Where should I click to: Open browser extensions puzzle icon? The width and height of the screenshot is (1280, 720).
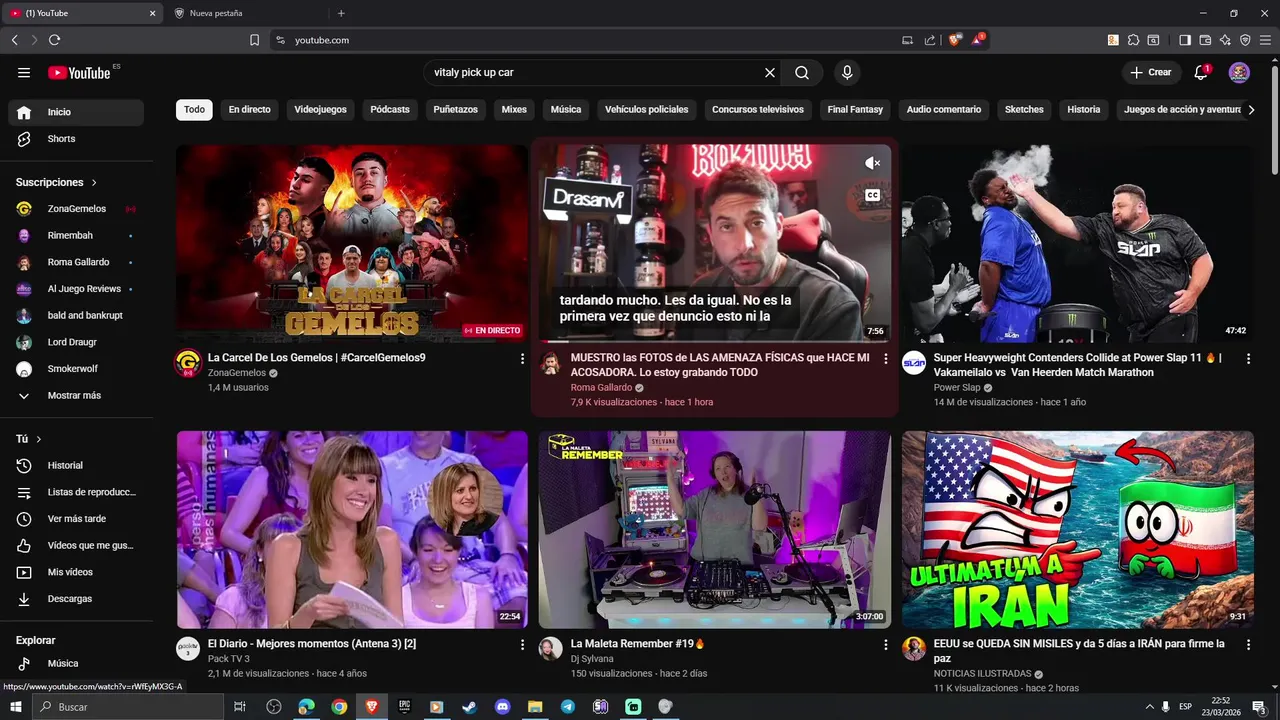(x=1133, y=40)
